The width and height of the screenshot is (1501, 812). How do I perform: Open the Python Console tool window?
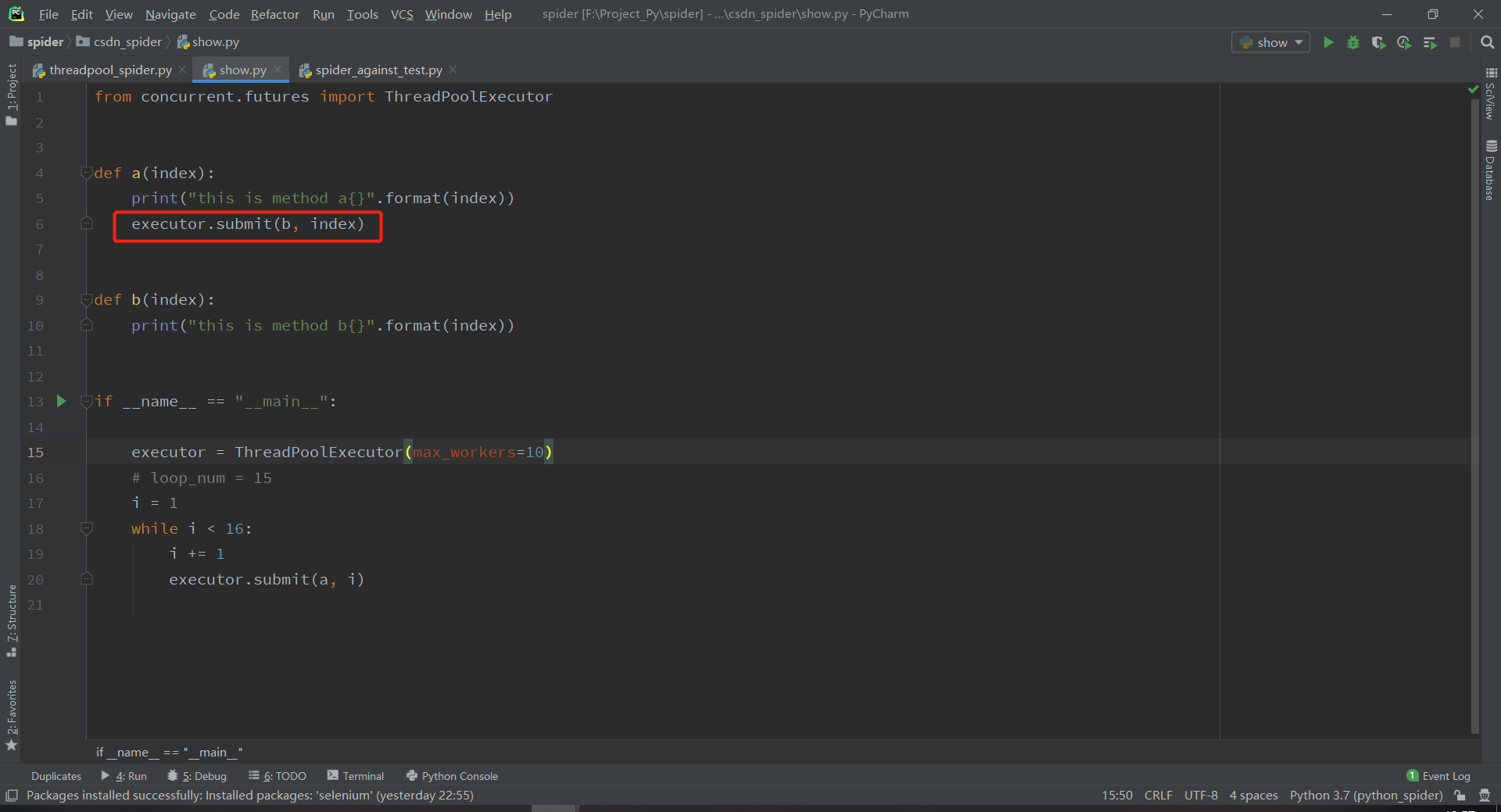(x=452, y=776)
